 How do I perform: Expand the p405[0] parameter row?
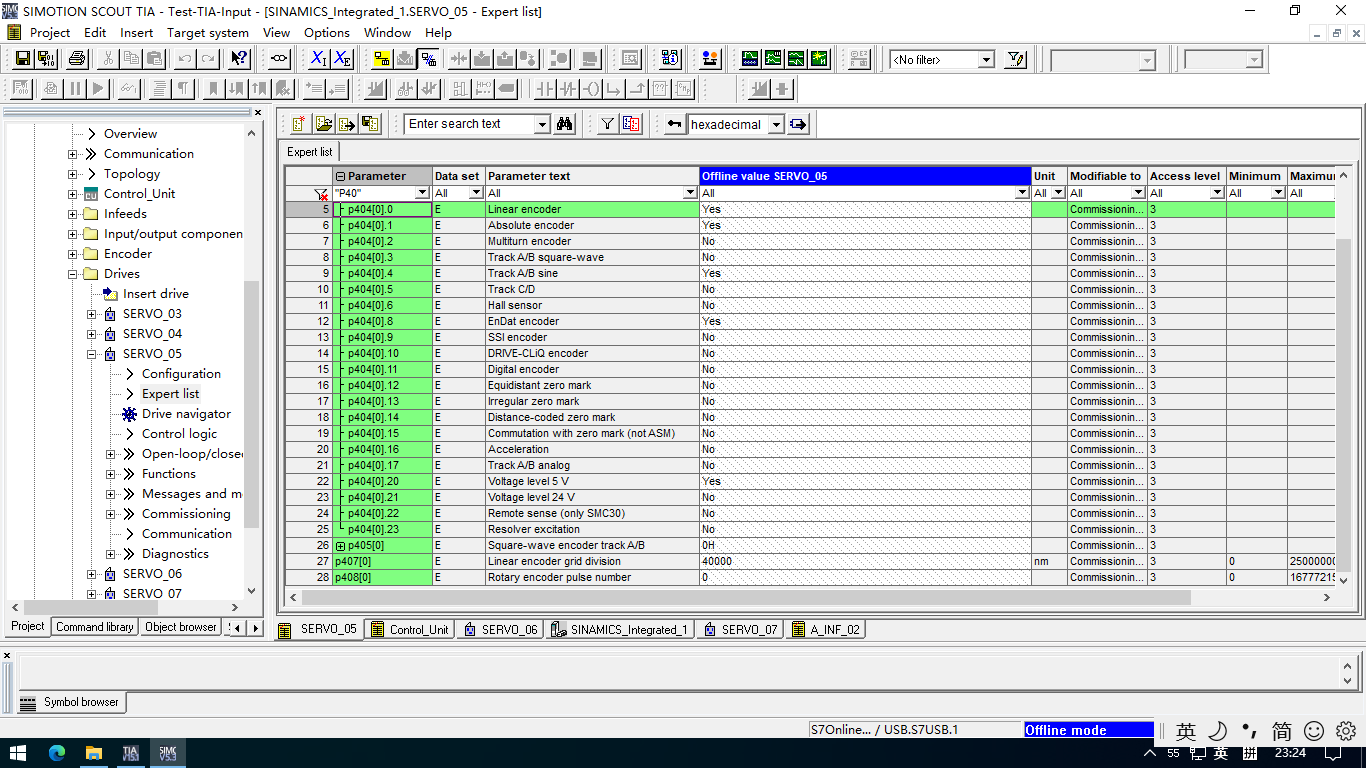pos(340,546)
